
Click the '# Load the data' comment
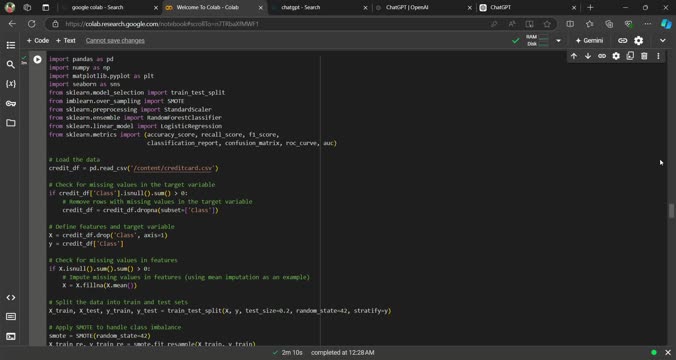[74, 160]
